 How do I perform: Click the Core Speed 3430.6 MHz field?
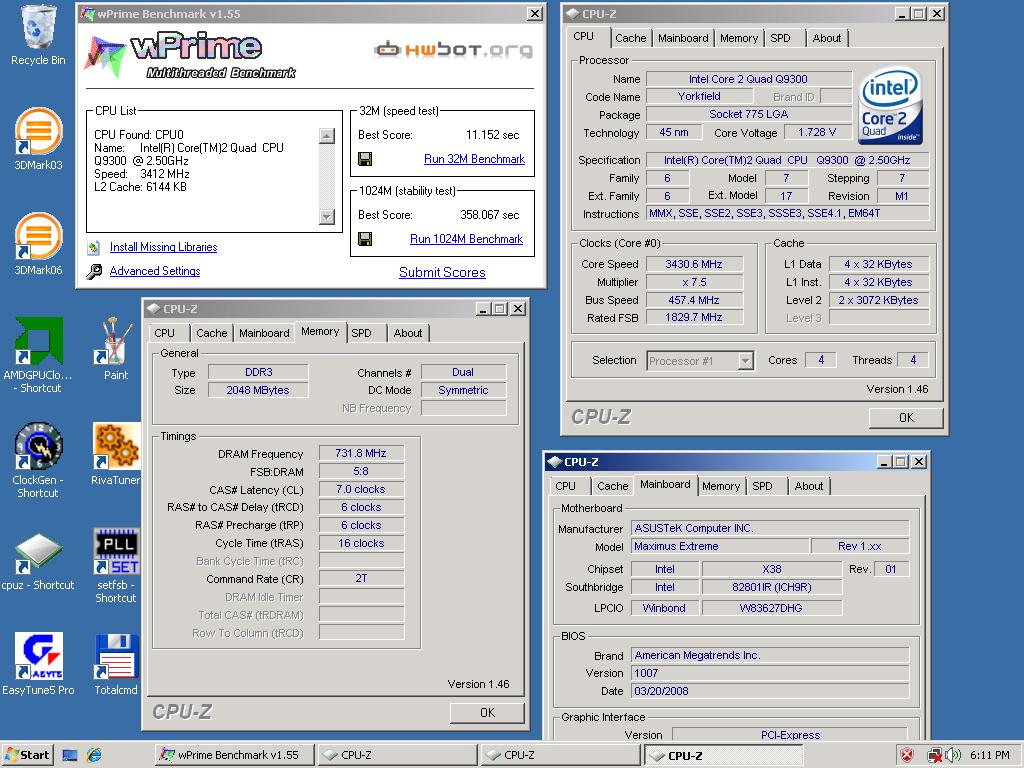click(694, 264)
